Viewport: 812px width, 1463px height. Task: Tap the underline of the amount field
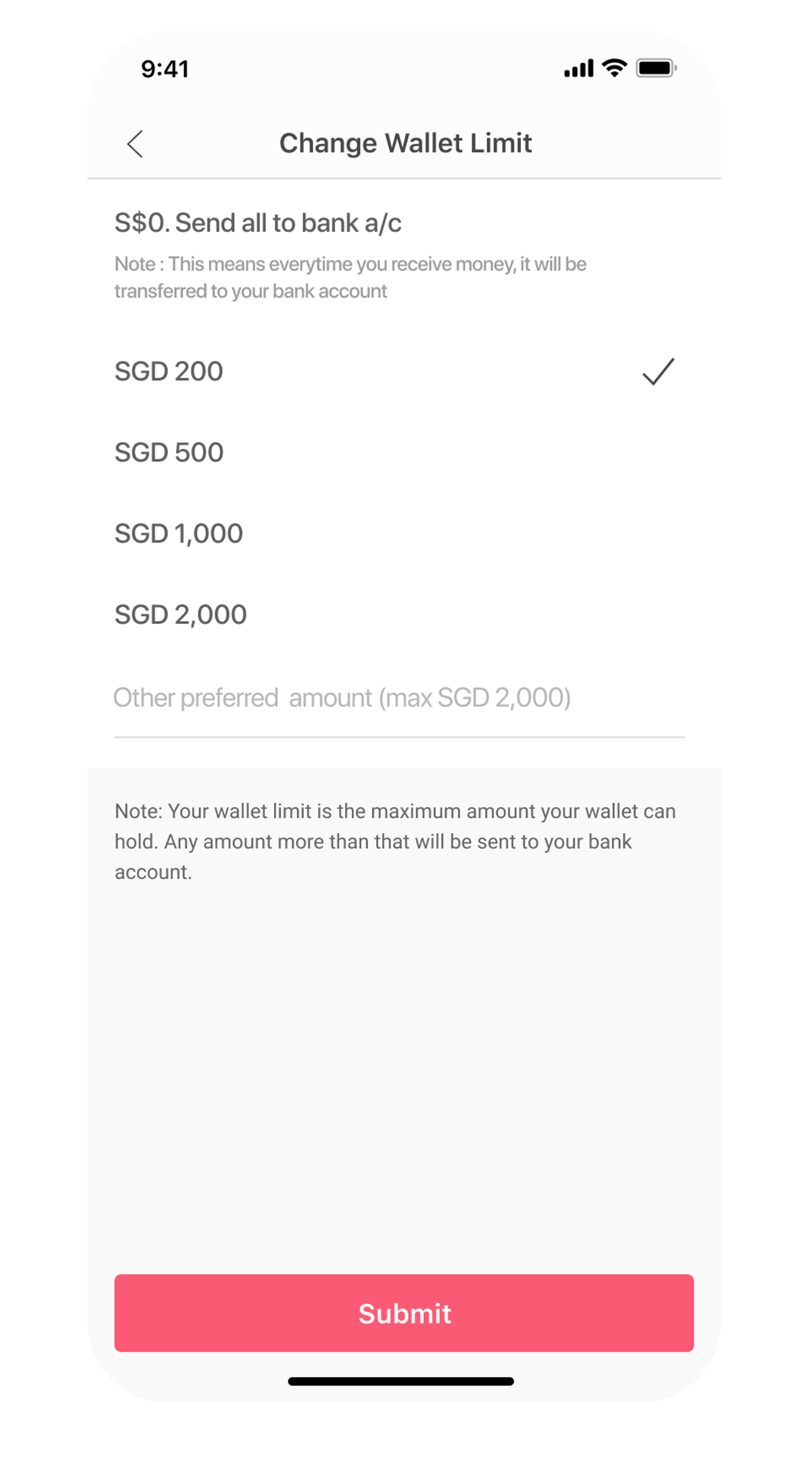pyautogui.click(x=399, y=737)
